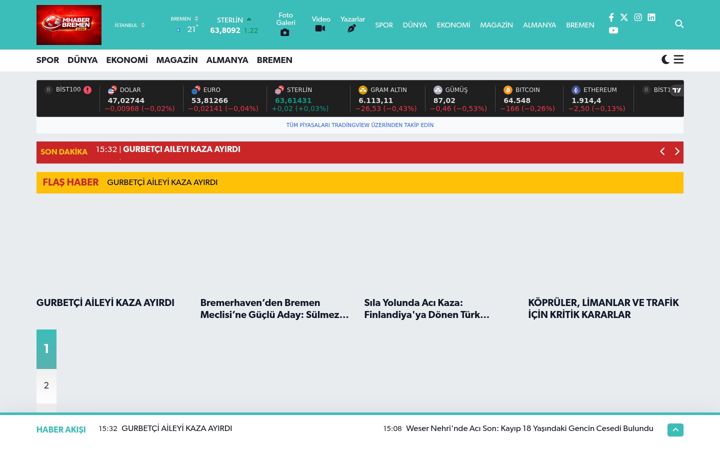Click the FLAŞ HABER label
This screenshot has width=720, height=450.
click(71, 182)
